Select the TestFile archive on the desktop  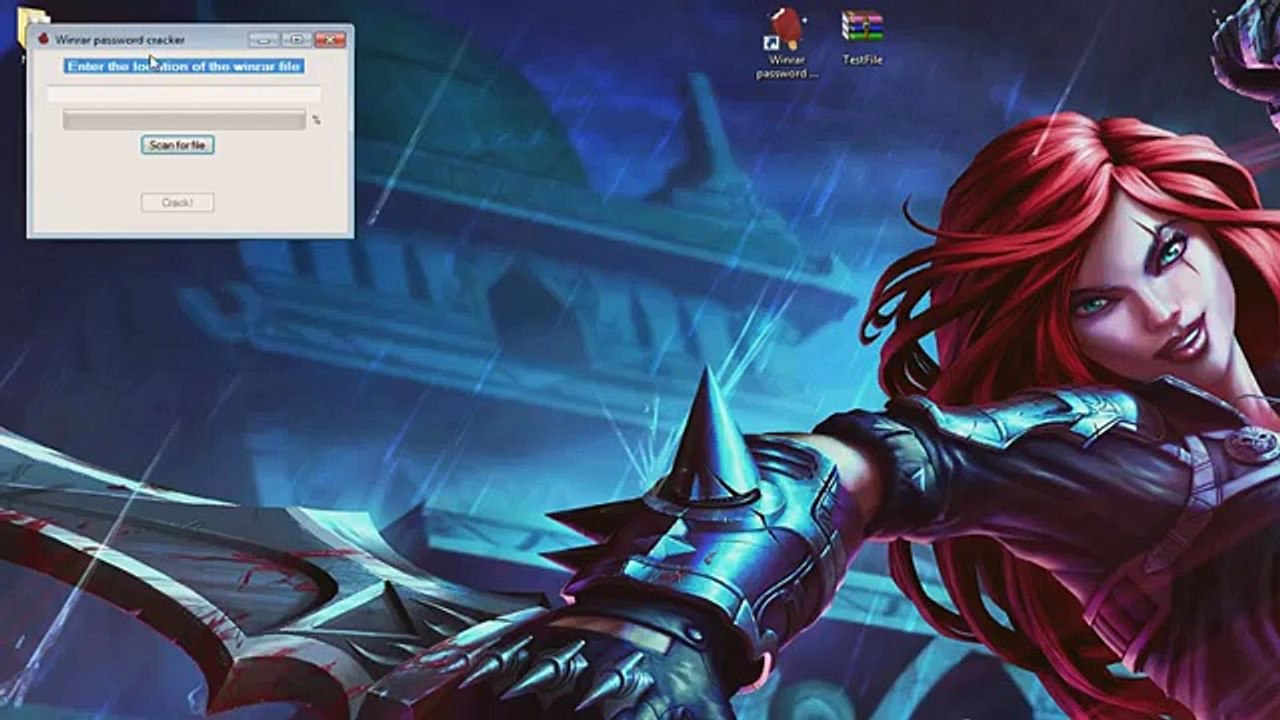(861, 38)
